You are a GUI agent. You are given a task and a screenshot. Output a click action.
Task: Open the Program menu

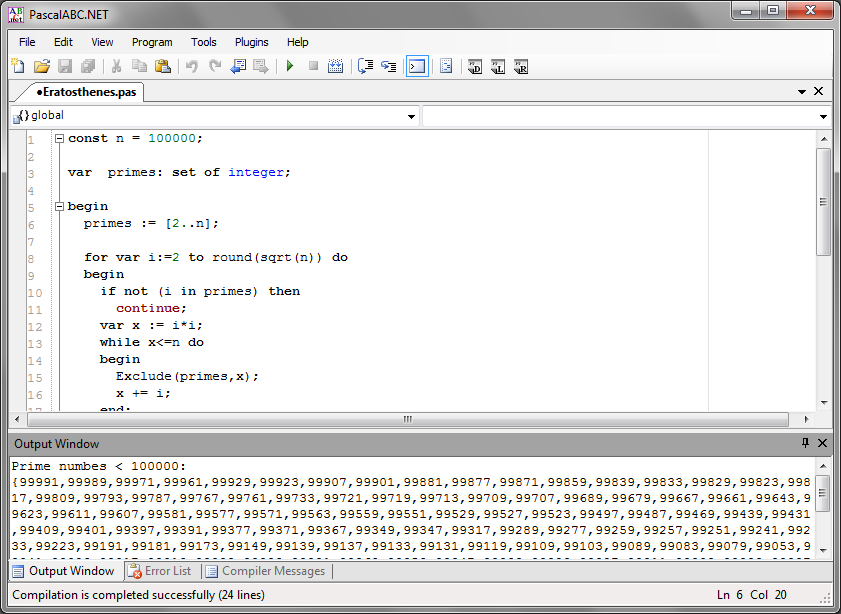pyautogui.click(x=152, y=42)
